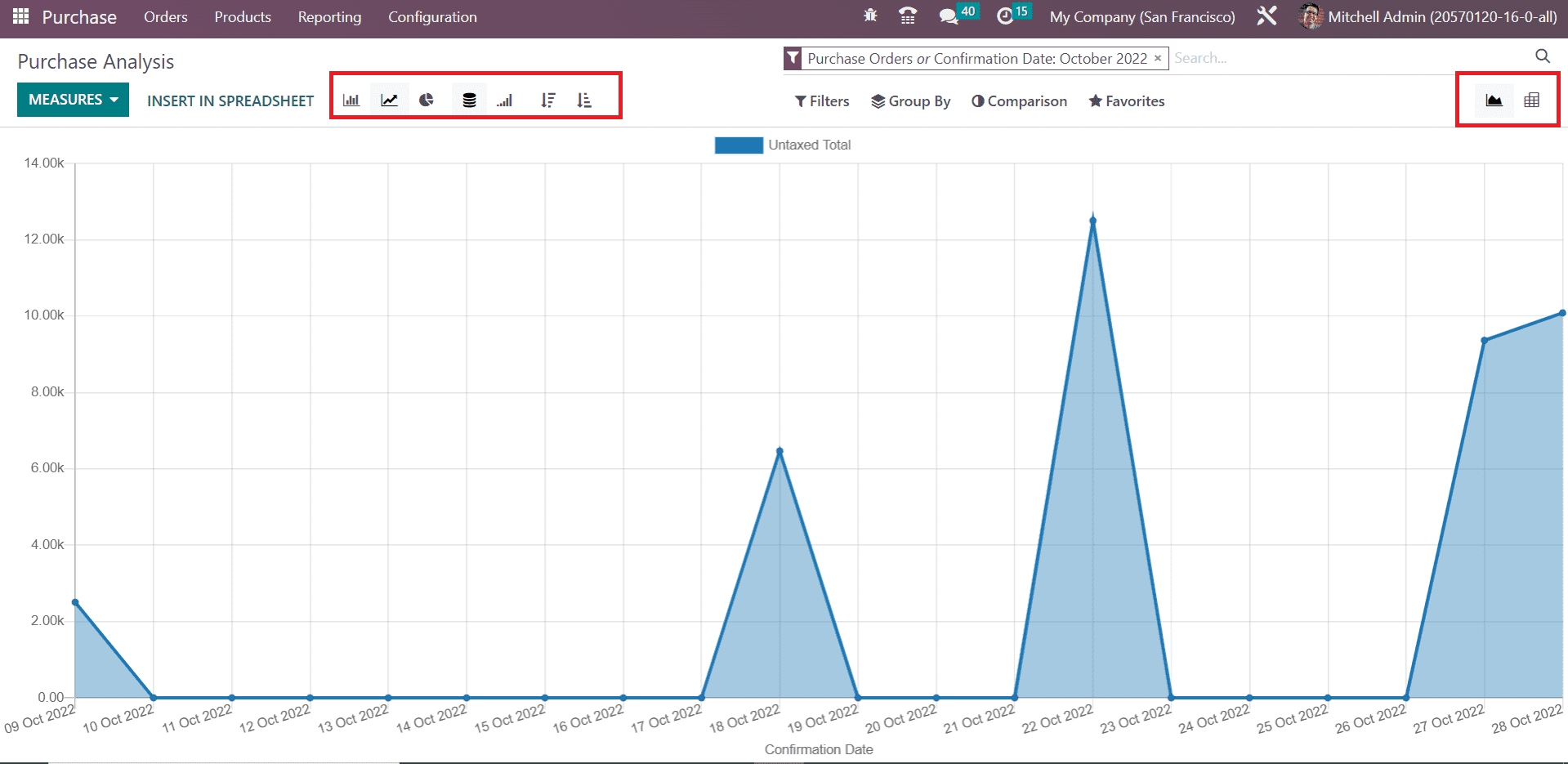Open the debug bug icon menu
Screen dimensions: 1568x764
click(x=870, y=16)
